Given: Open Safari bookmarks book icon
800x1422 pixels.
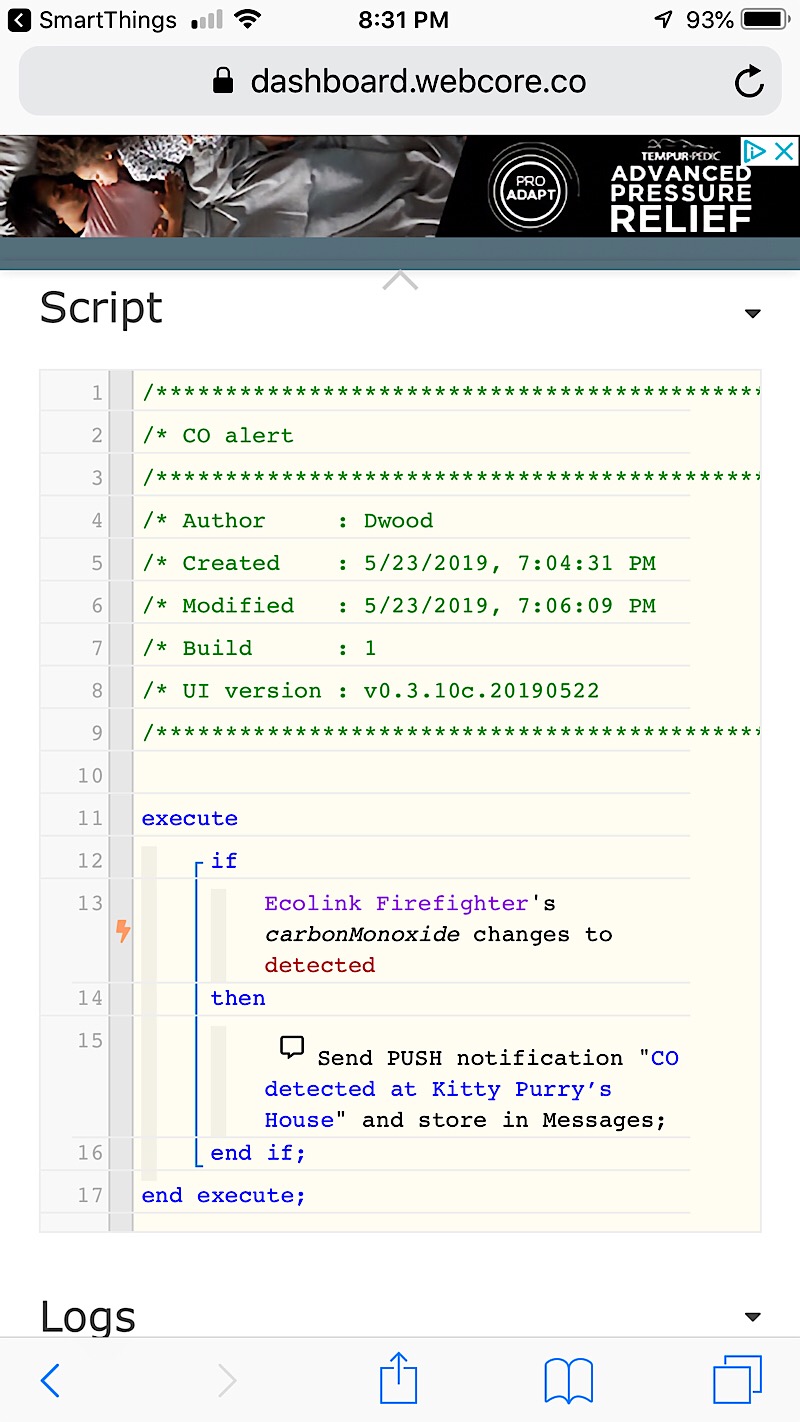Looking at the screenshot, I should pyautogui.click(x=569, y=1381).
